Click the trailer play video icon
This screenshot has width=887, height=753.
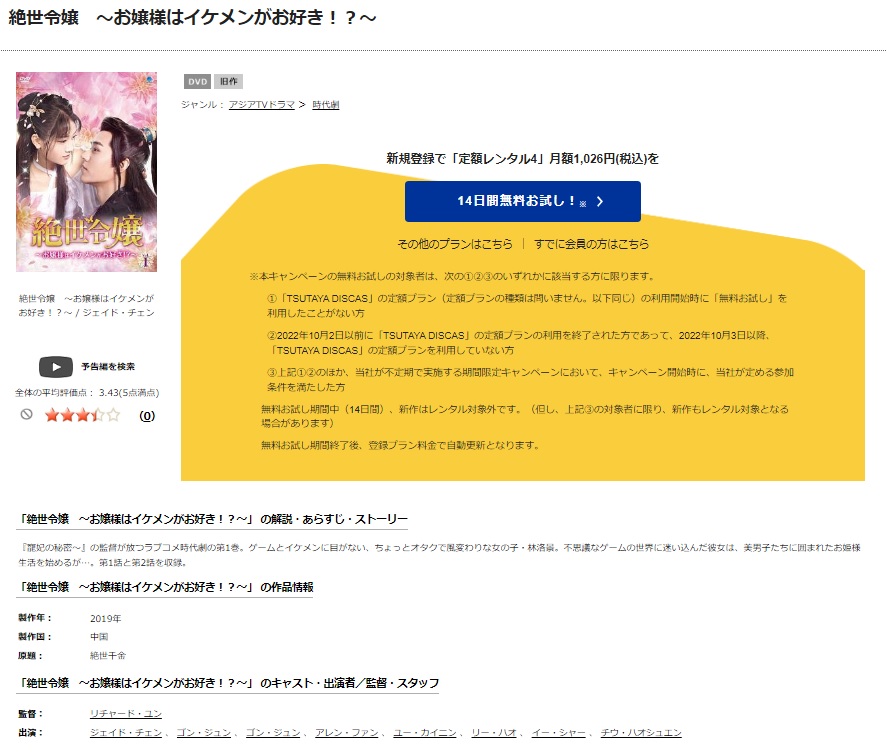click(x=55, y=367)
